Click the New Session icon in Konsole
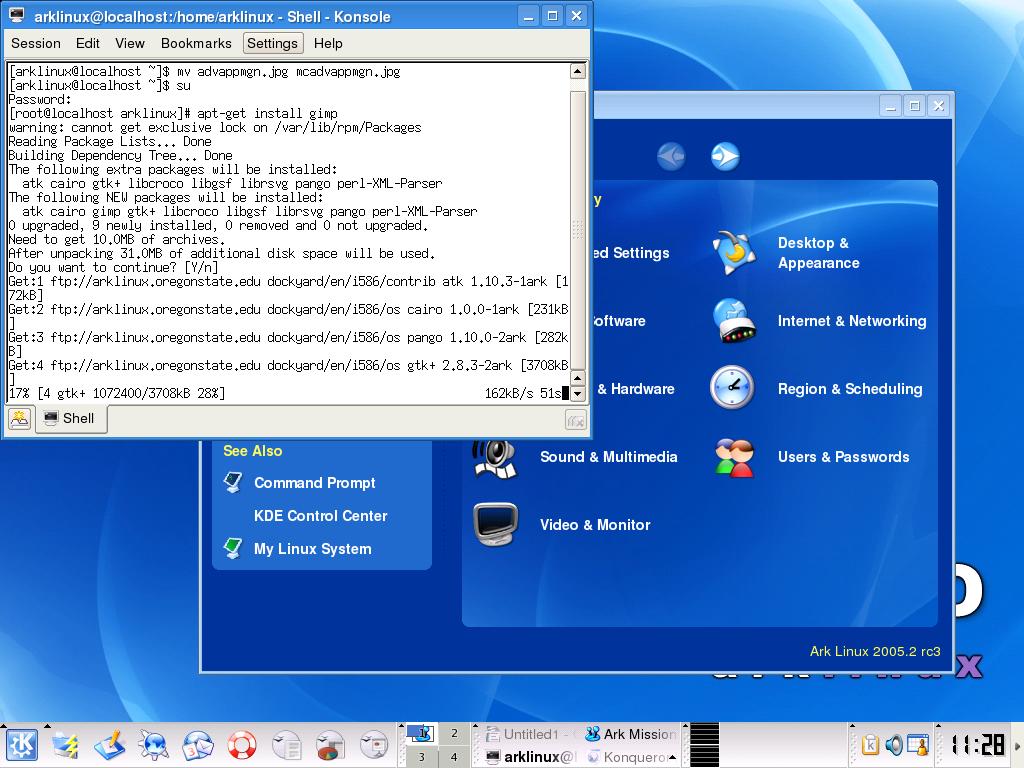 tap(20, 419)
